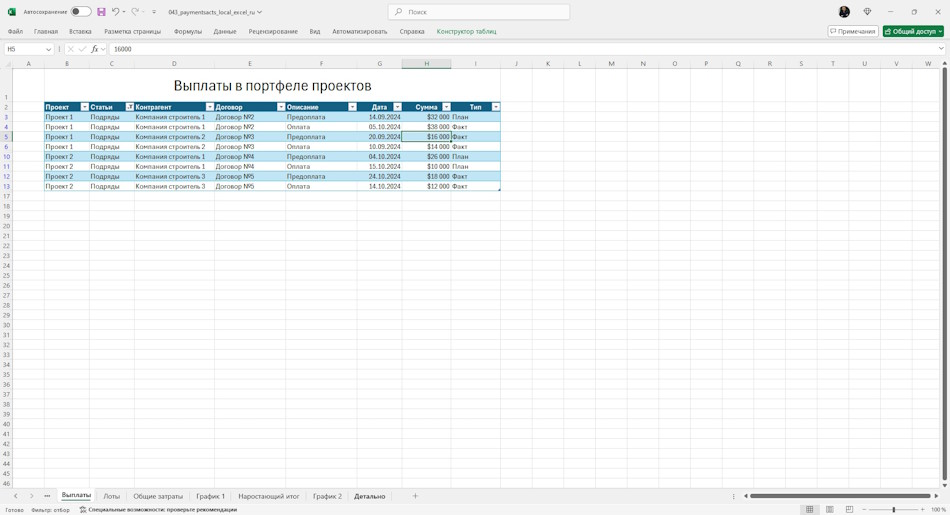Open the Проект column filter dropdown
Screen dimensions: 950x515
85,107
